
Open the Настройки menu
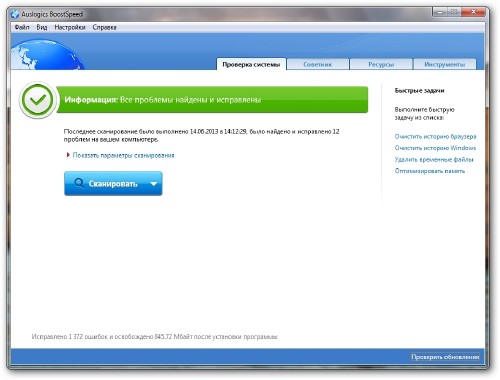pos(70,27)
